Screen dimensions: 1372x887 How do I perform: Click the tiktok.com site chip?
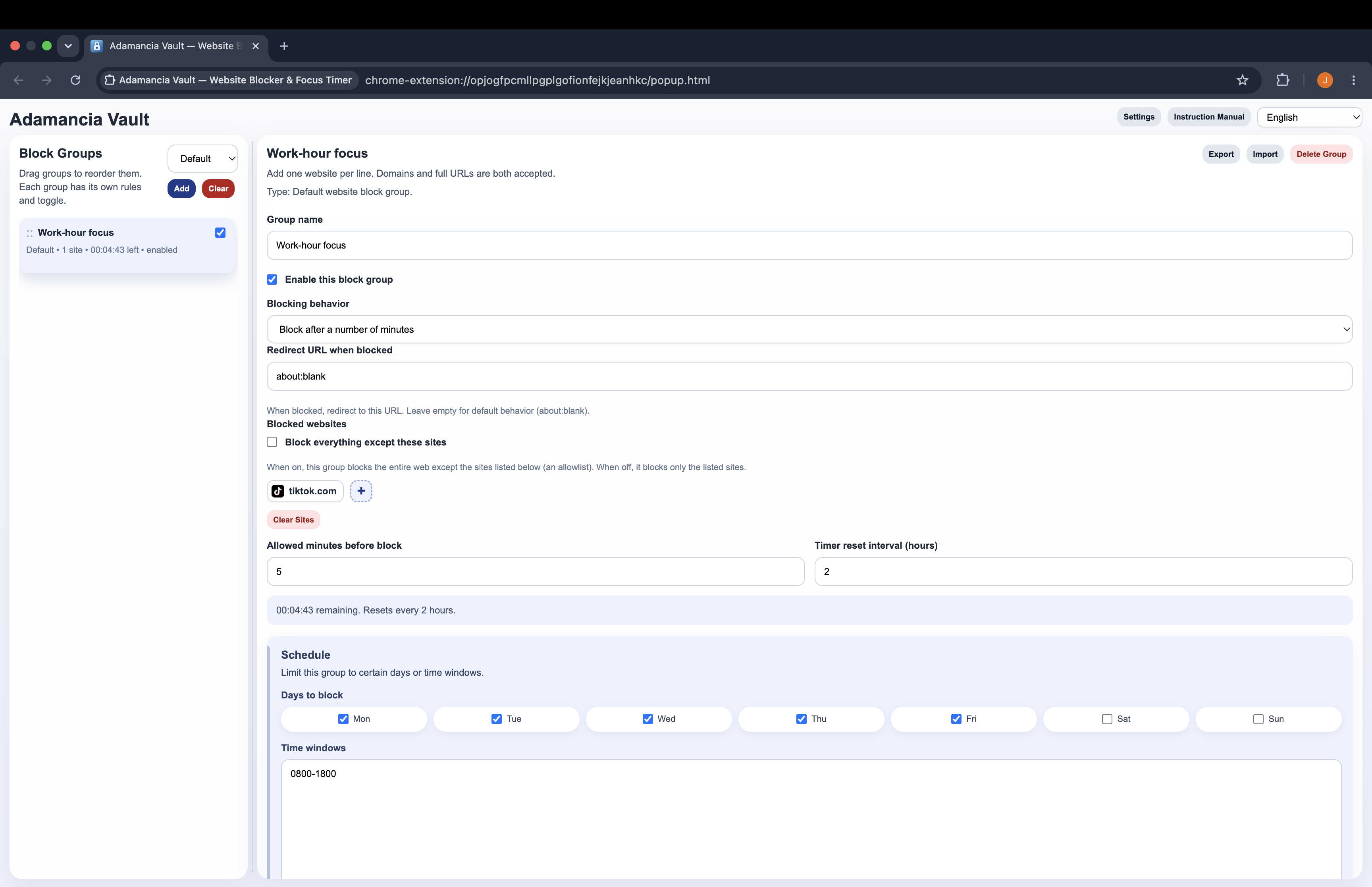coord(305,491)
